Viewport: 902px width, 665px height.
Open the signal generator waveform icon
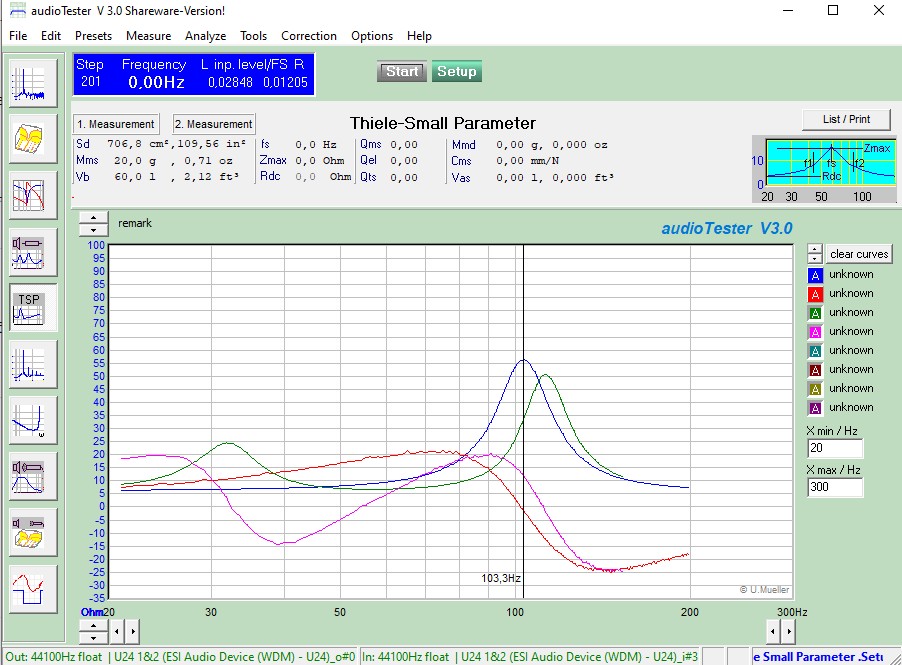tap(33, 589)
